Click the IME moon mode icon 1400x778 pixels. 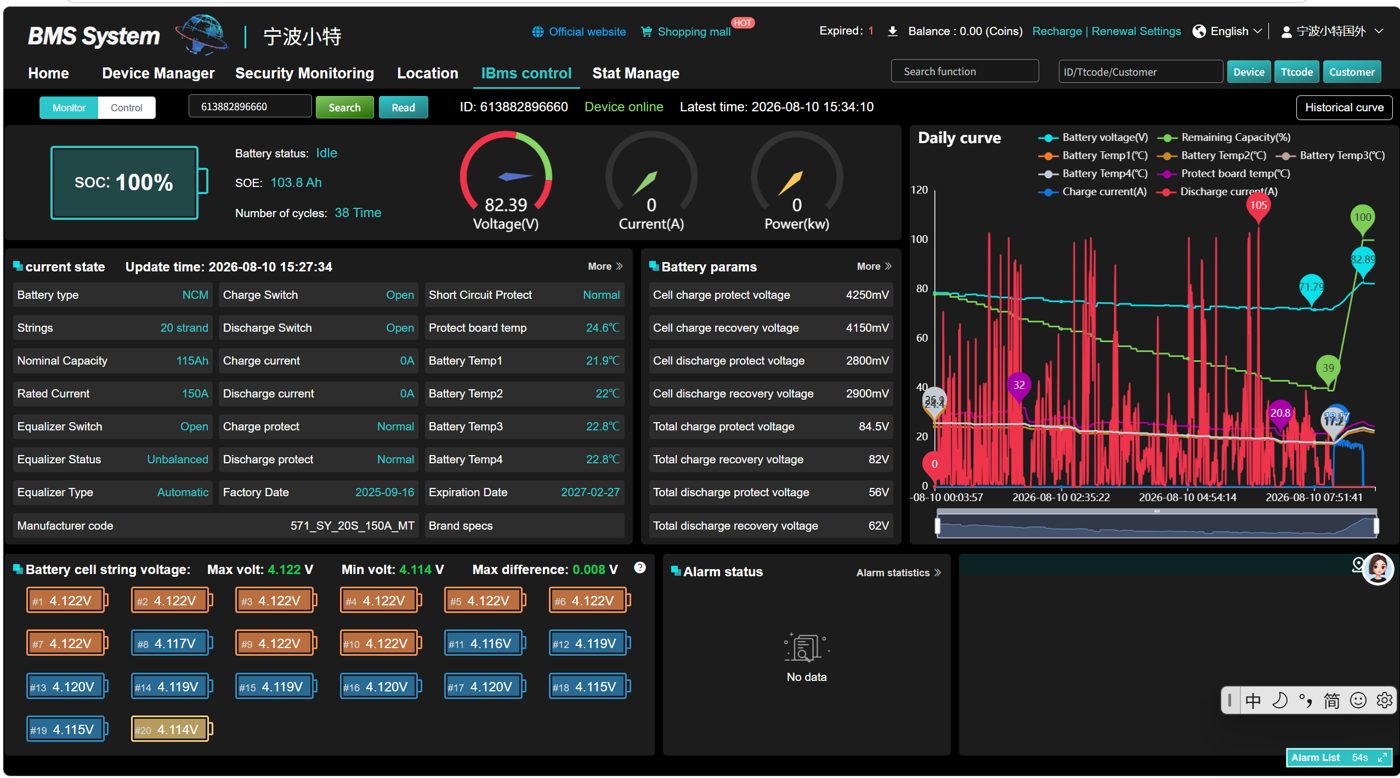[x=1279, y=700]
